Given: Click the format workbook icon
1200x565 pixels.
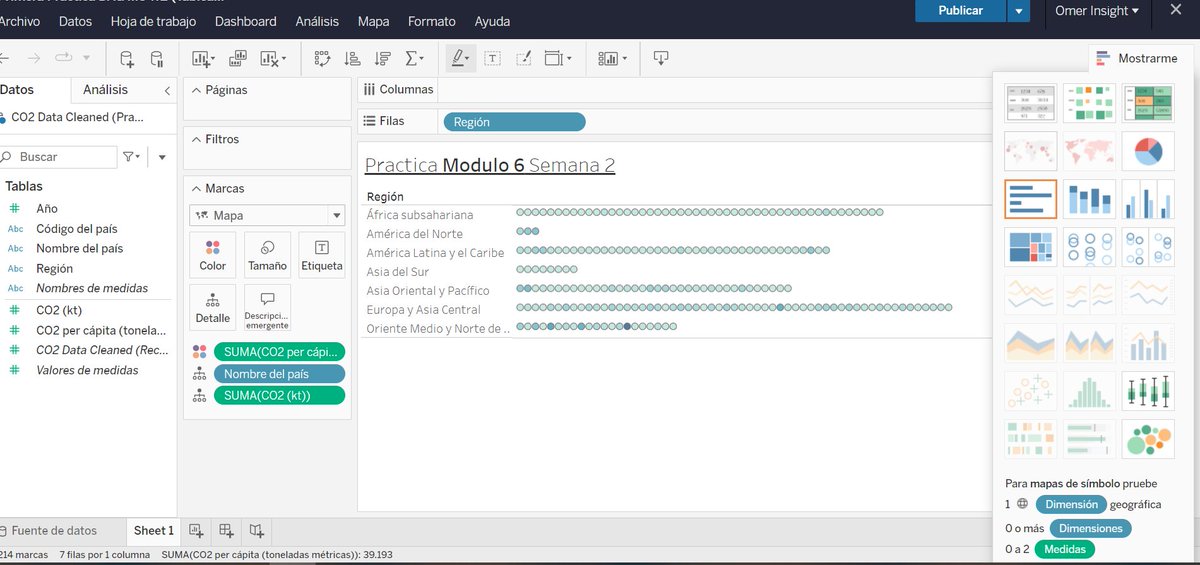Looking at the screenshot, I should coord(523,59).
